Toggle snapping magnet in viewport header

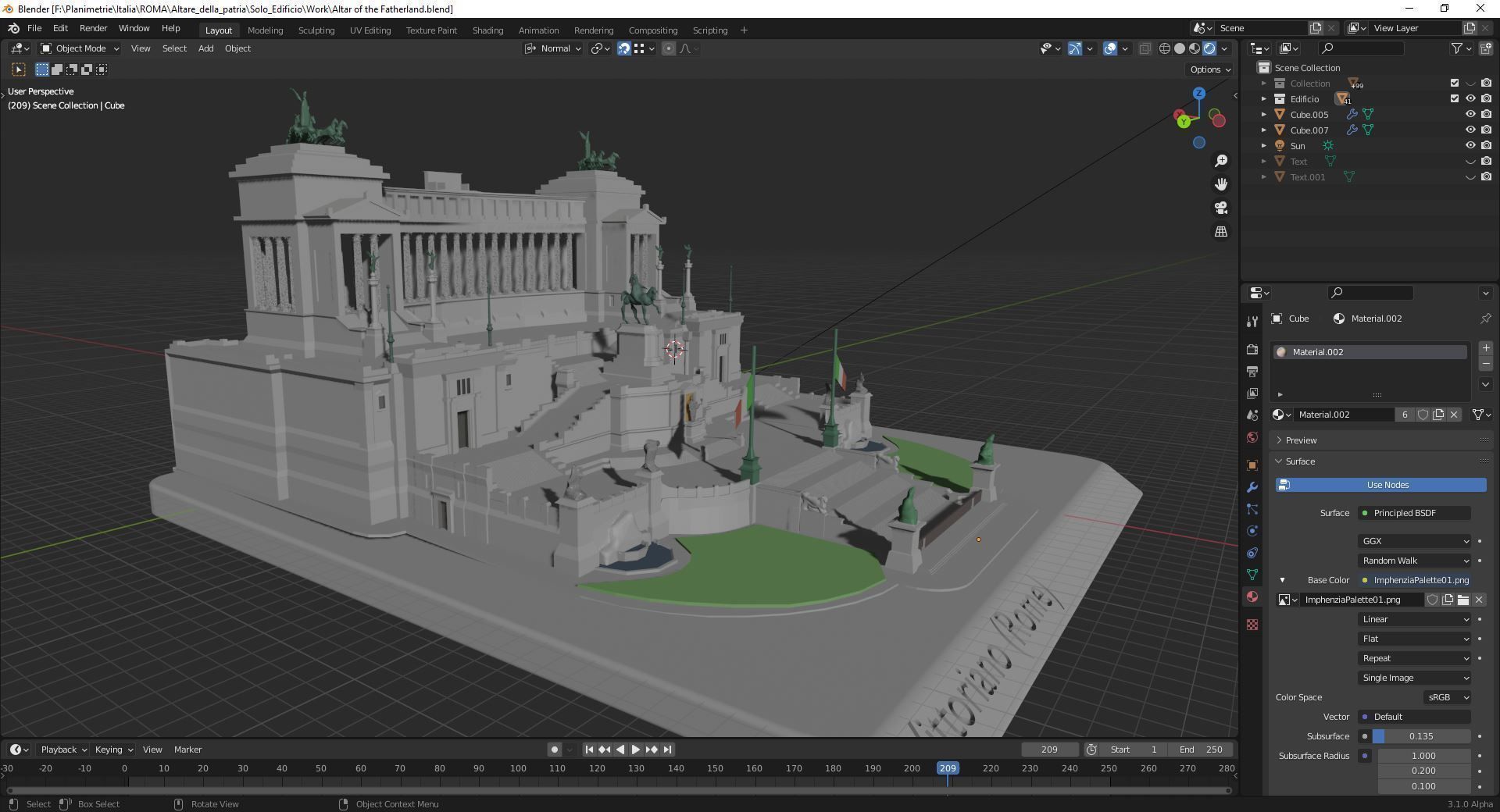[x=624, y=48]
